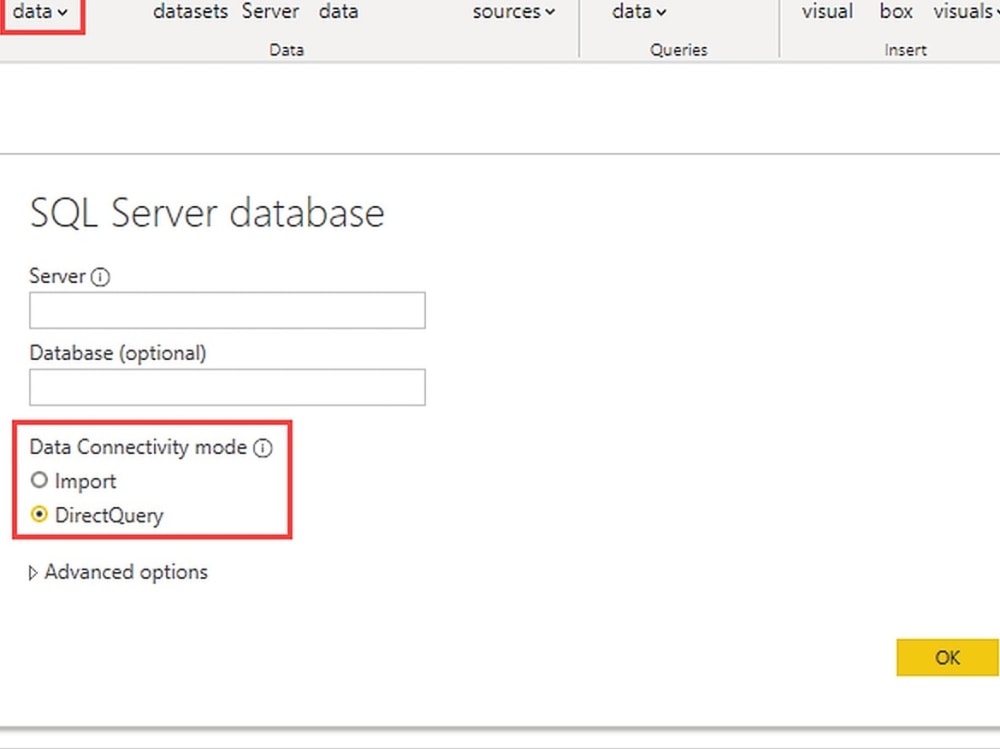1000x749 pixels.
Task: Click the New visual icon
Action: tap(825, 12)
